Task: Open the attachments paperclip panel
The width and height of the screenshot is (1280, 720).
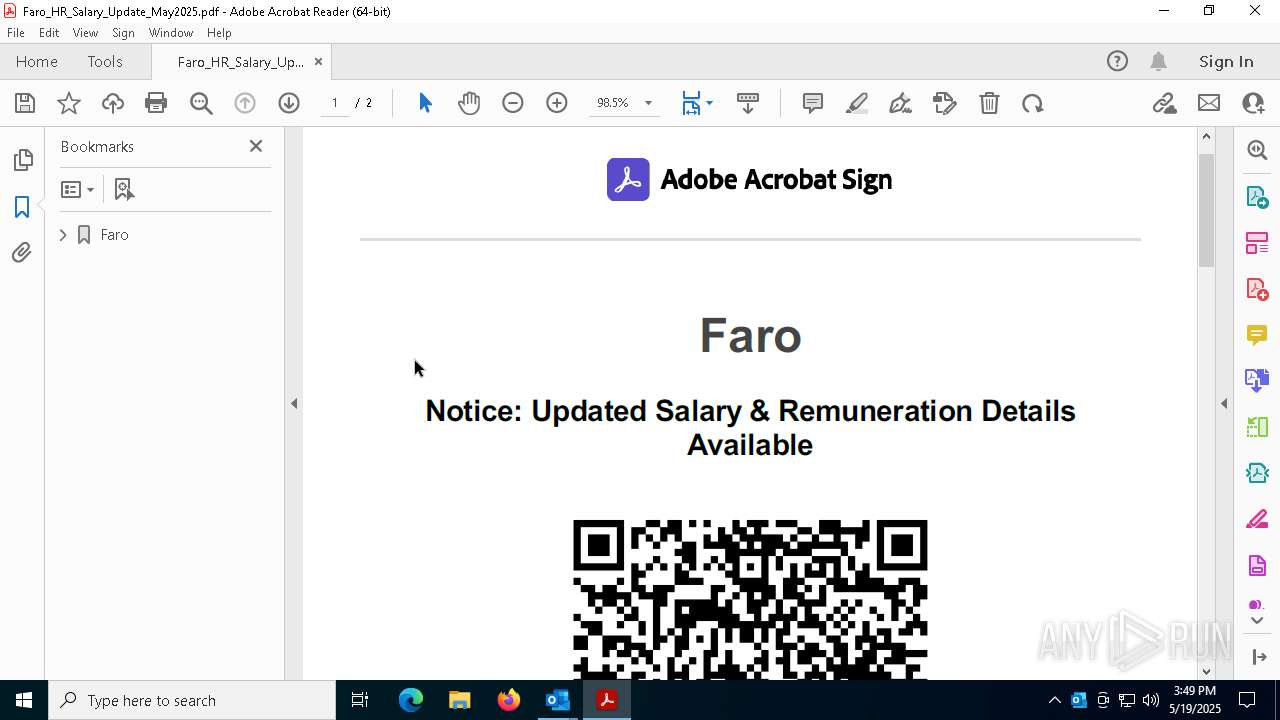Action: (22, 253)
